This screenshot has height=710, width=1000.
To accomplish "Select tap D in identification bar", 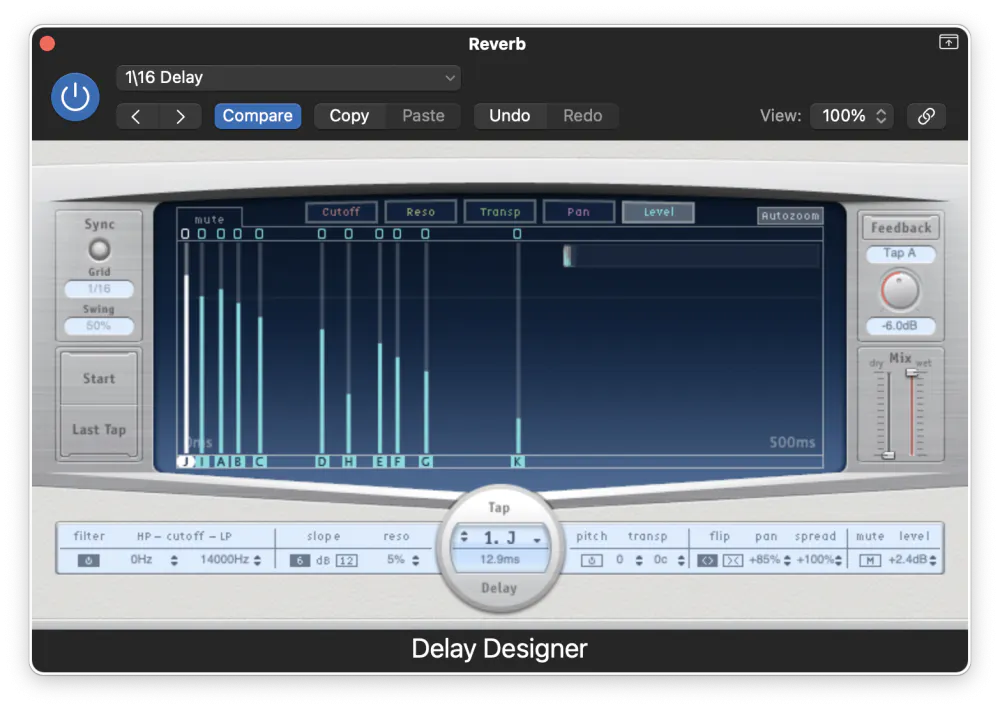I will pyautogui.click(x=322, y=462).
